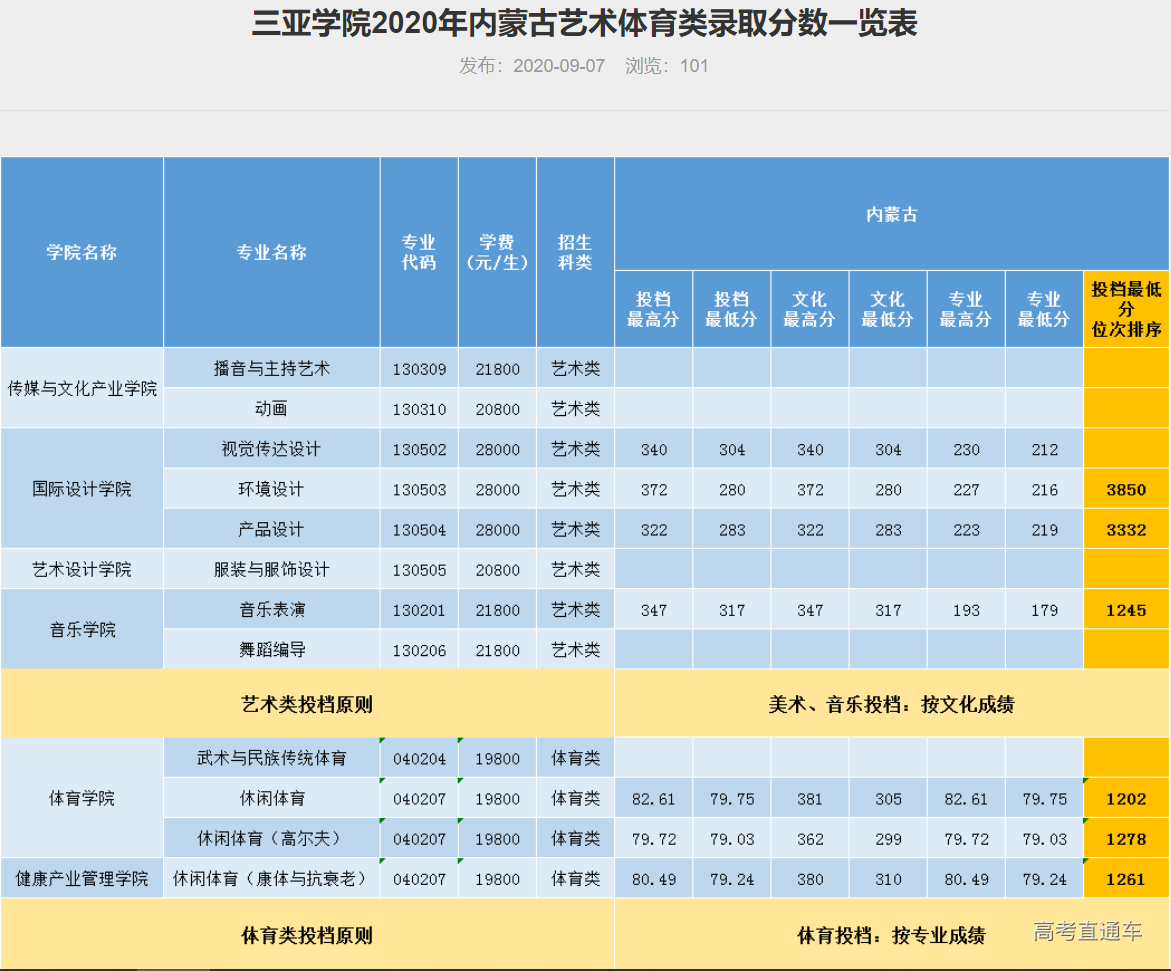Click the view count 浏览：101
The image size is (1171, 971).
point(666,67)
